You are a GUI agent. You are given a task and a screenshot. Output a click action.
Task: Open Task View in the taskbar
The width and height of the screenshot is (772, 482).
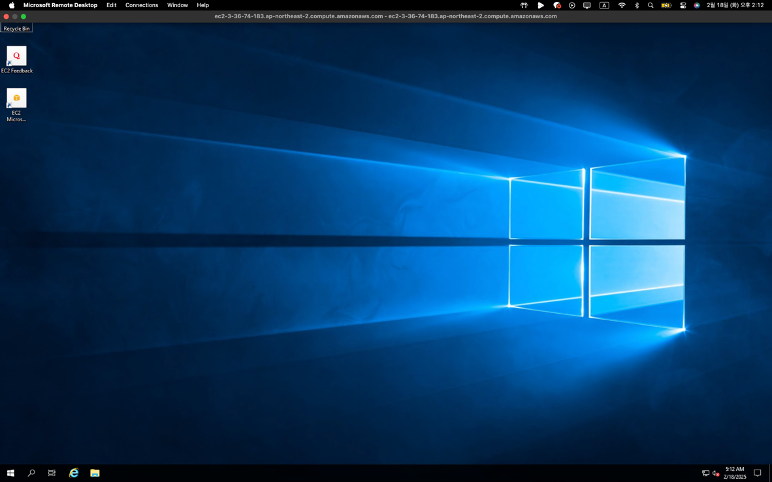click(52, 473)
